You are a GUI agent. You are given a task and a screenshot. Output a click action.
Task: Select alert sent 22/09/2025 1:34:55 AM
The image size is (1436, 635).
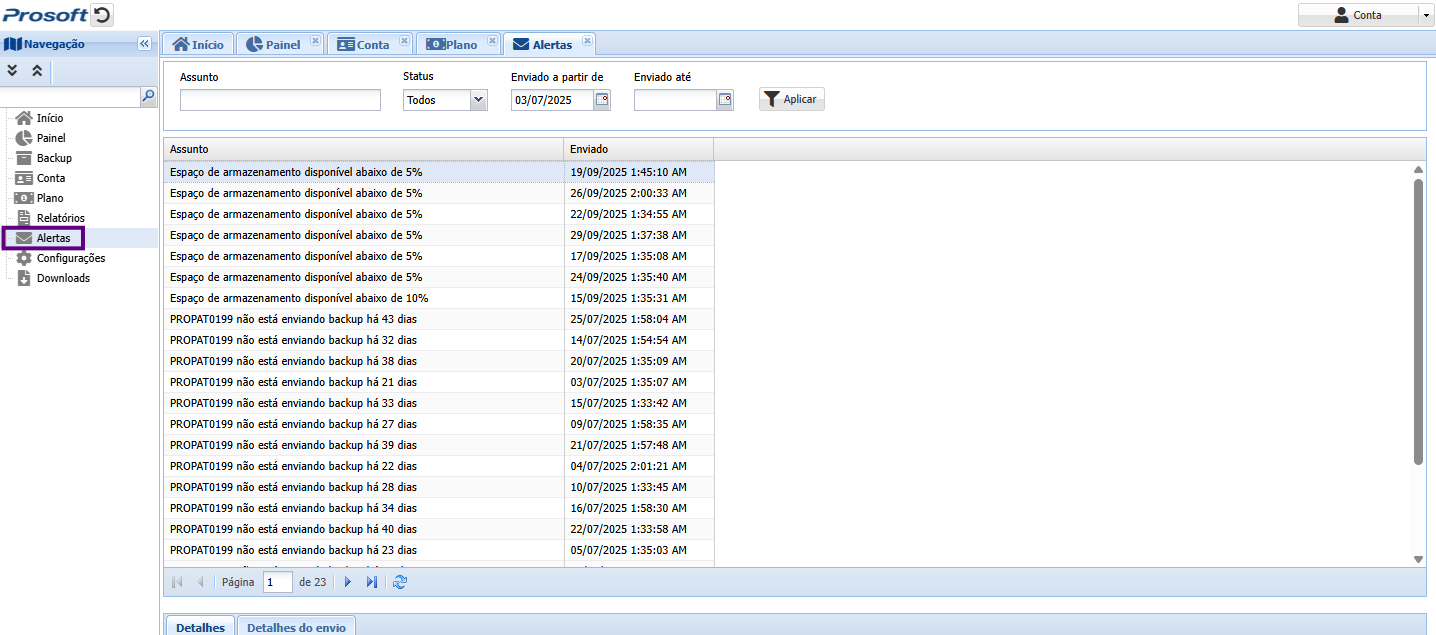point(439,214)
